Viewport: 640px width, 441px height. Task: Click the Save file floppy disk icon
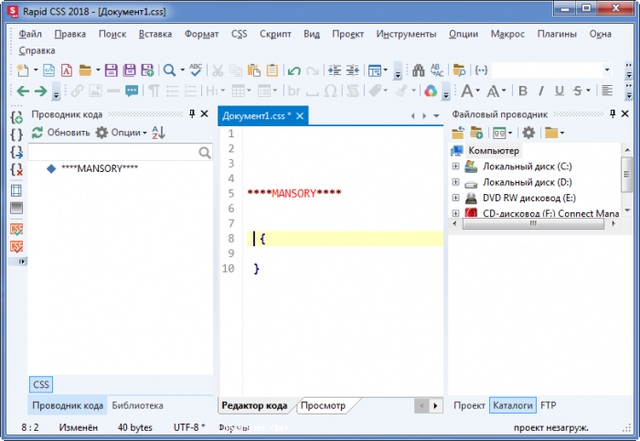tap(111, 71)
